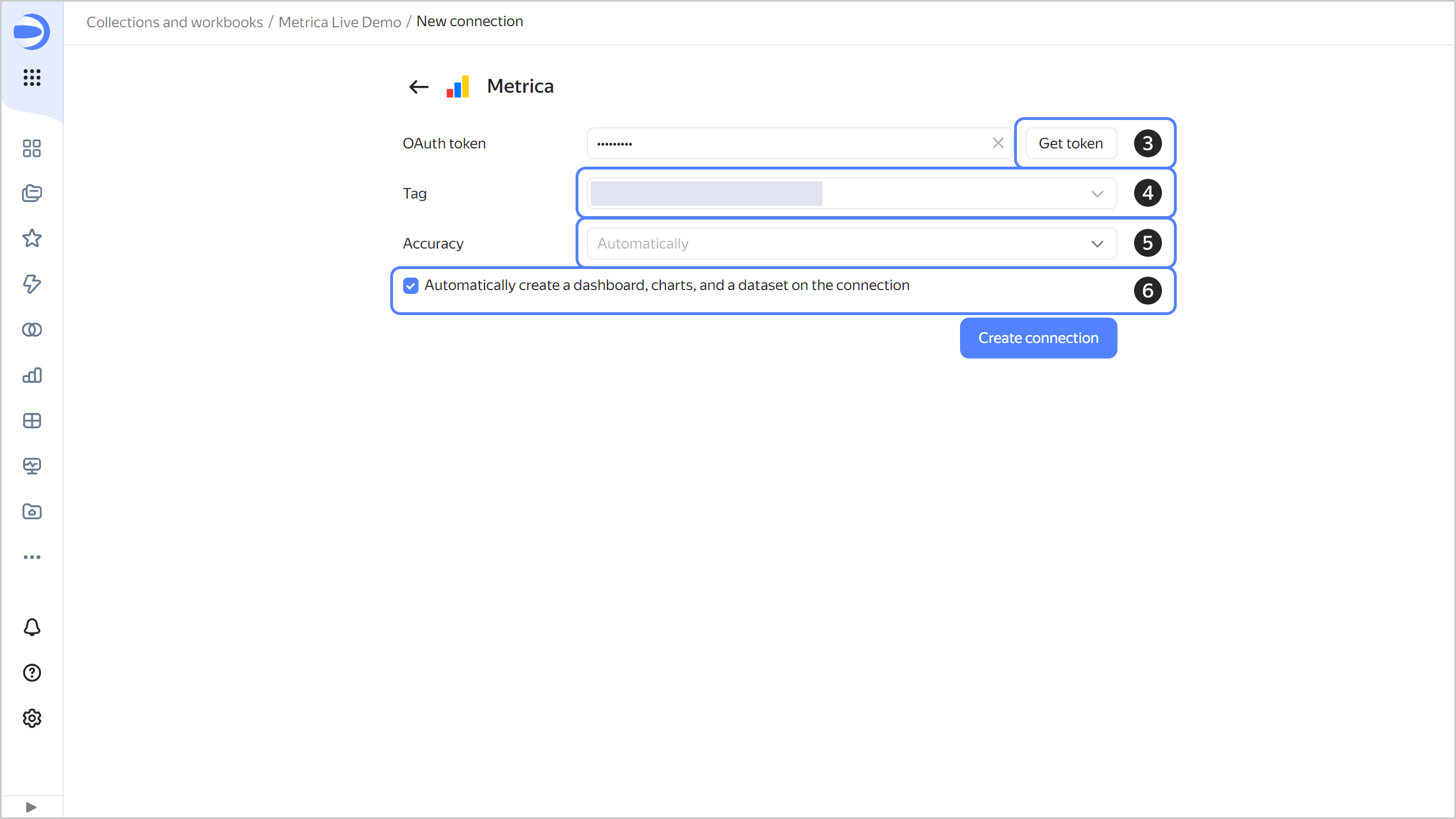The image size is (1456, 819).
Task: Click the Create connection button
Action: [x=1038, y=338]
